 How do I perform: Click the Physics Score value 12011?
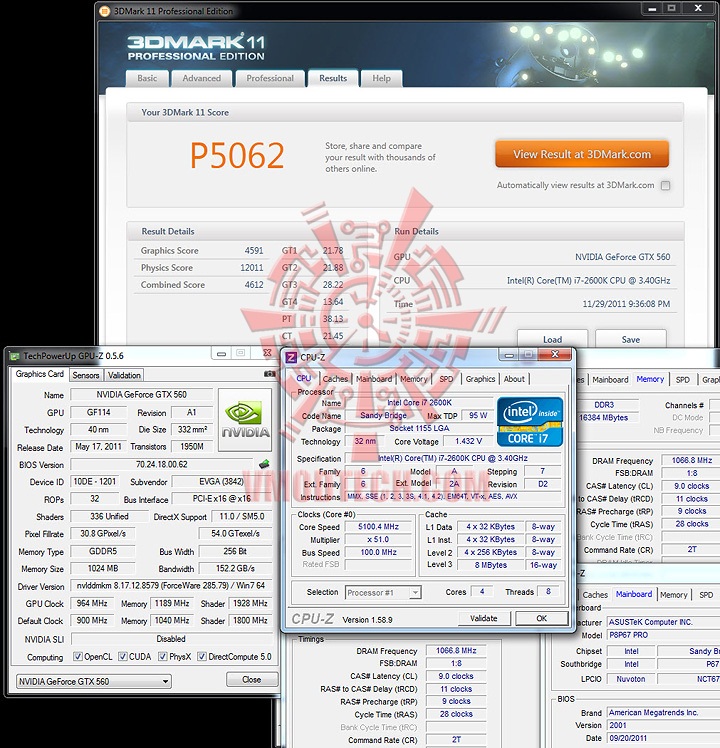[251, 268]
